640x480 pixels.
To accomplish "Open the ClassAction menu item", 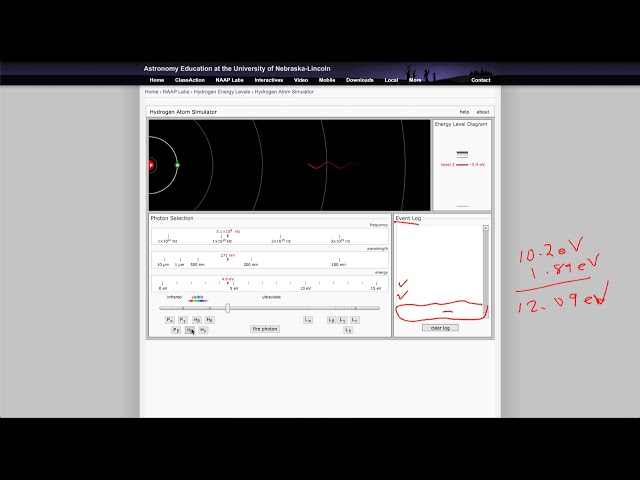I will [x=190, y=80].
